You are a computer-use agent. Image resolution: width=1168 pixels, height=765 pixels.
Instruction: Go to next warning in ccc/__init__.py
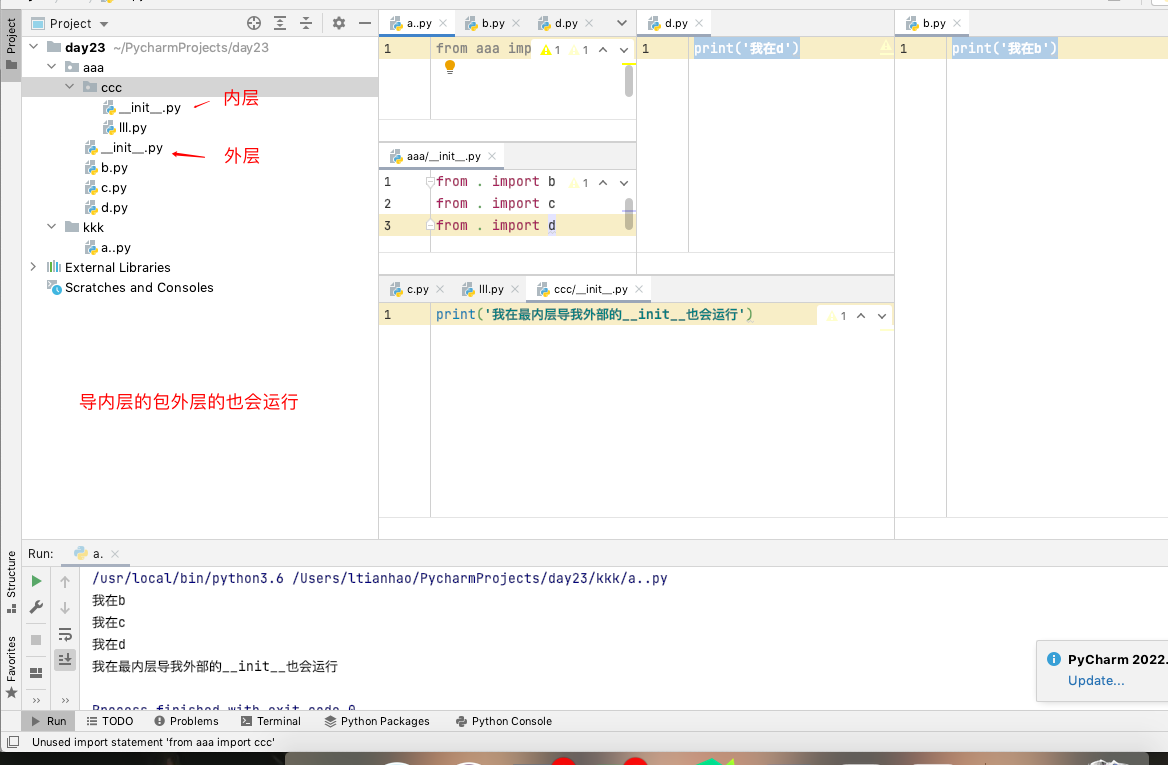pos(882,316)
